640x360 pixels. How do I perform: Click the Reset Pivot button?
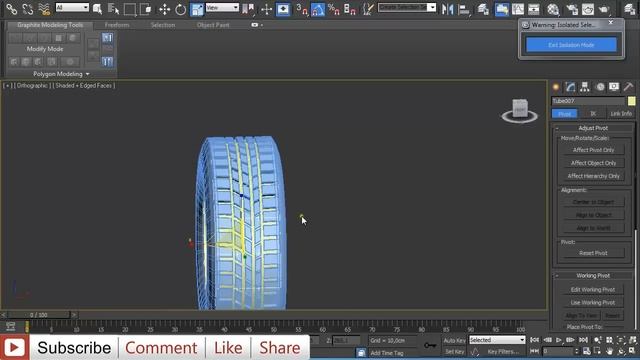(x=593, y=253)
